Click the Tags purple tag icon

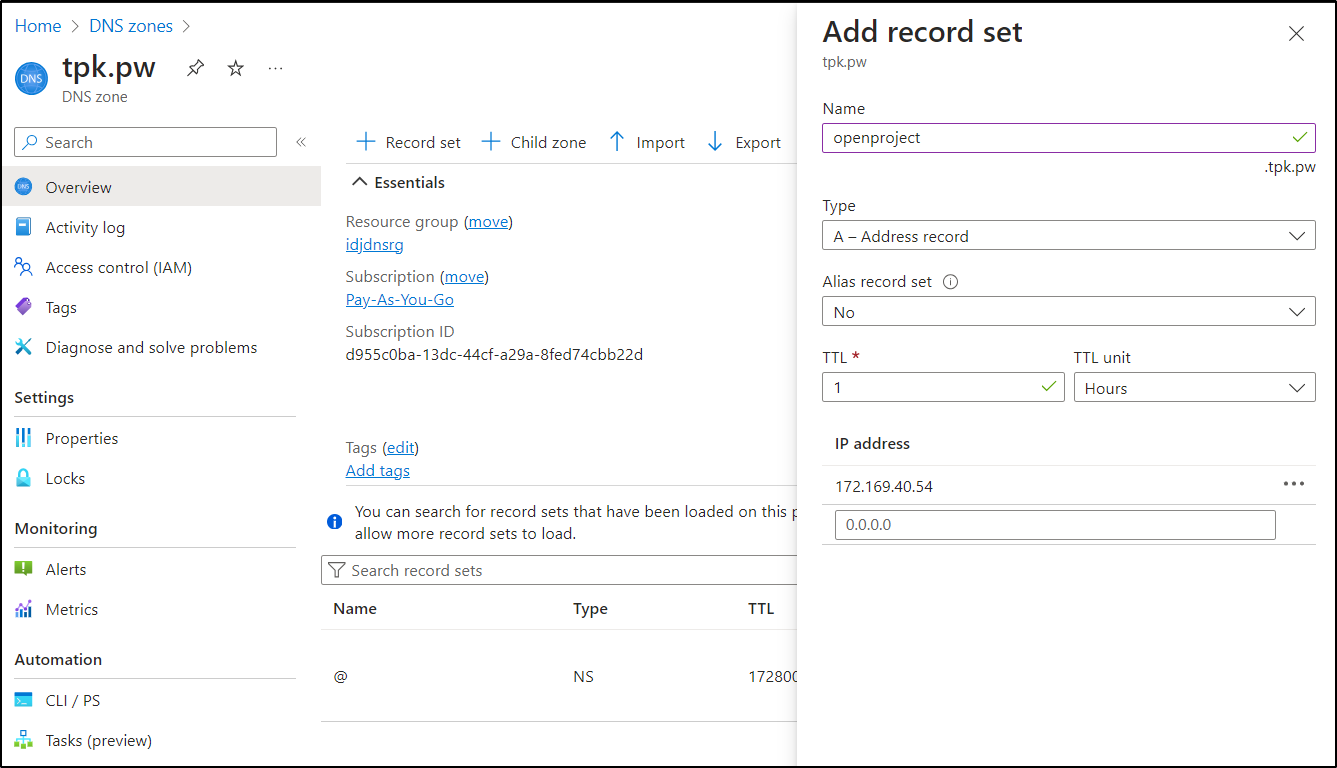click(x=24, y=307)
